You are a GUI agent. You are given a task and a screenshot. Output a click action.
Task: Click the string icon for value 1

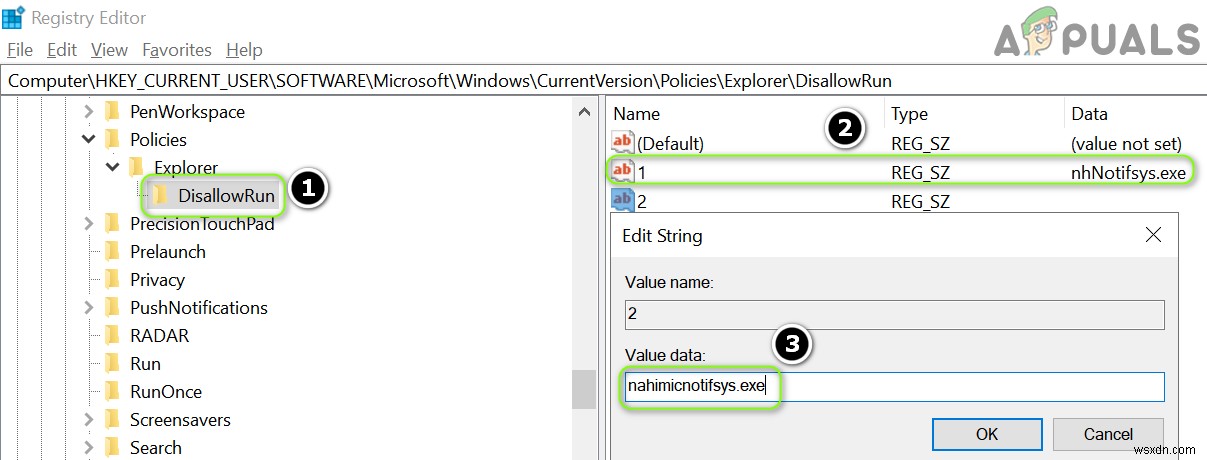[623, 172]
